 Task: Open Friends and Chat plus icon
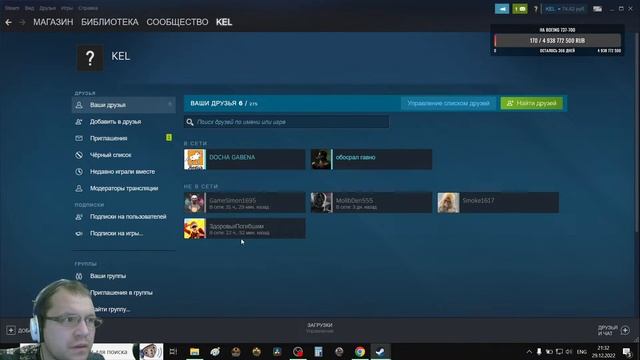coord(625,330)
